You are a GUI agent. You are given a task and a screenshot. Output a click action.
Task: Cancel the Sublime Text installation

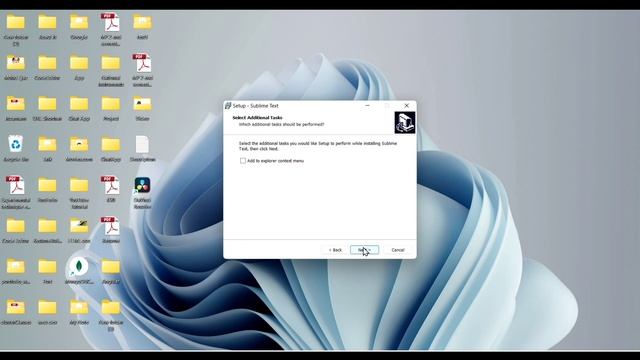[398, 250]
